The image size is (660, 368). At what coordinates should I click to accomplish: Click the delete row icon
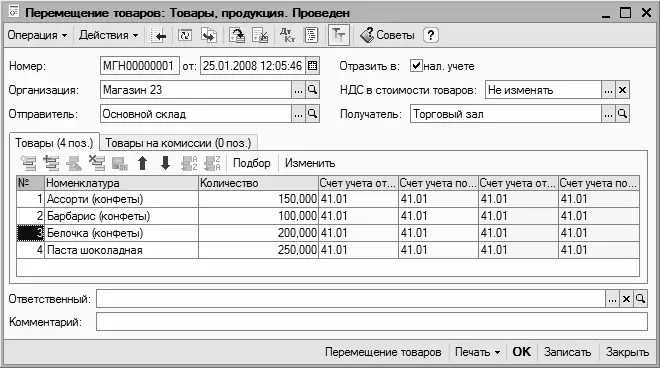[x=97, y=163]
